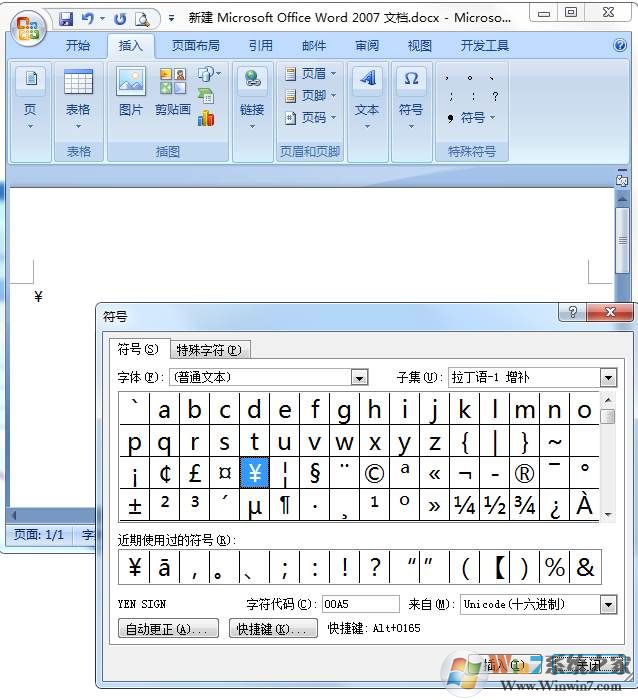
Task: Select the 插入 ribbon tab
Action: pyautogui.click(x=130, y=46)
